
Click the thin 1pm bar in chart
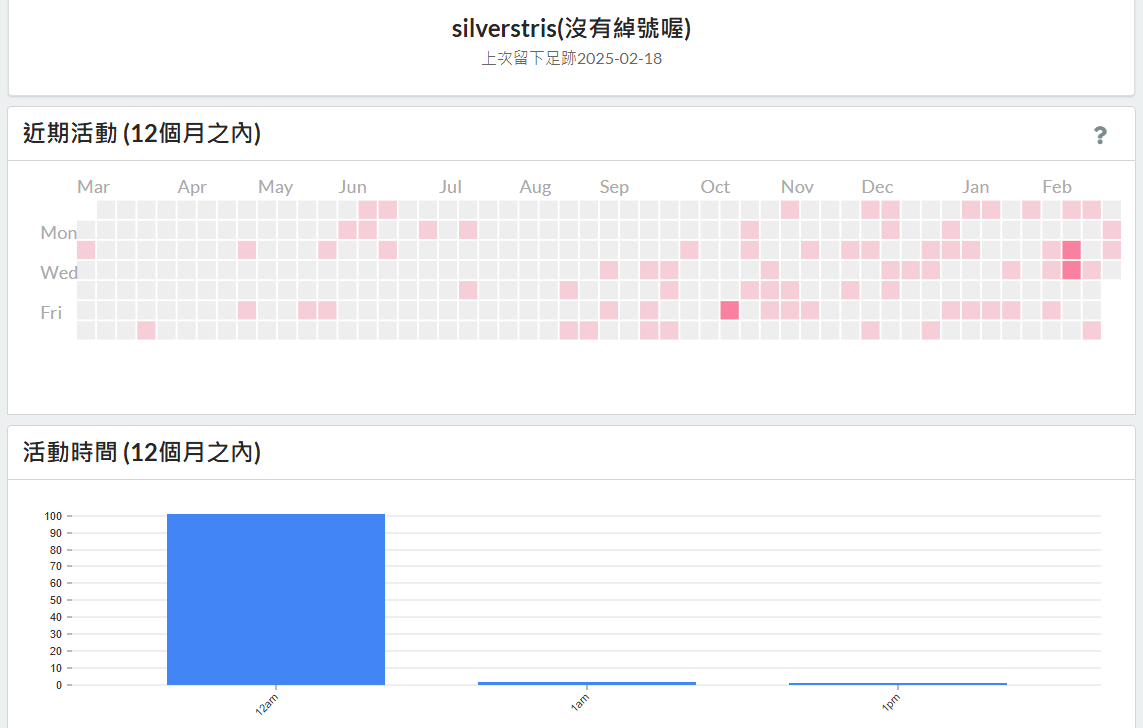(x=898, y=684)
